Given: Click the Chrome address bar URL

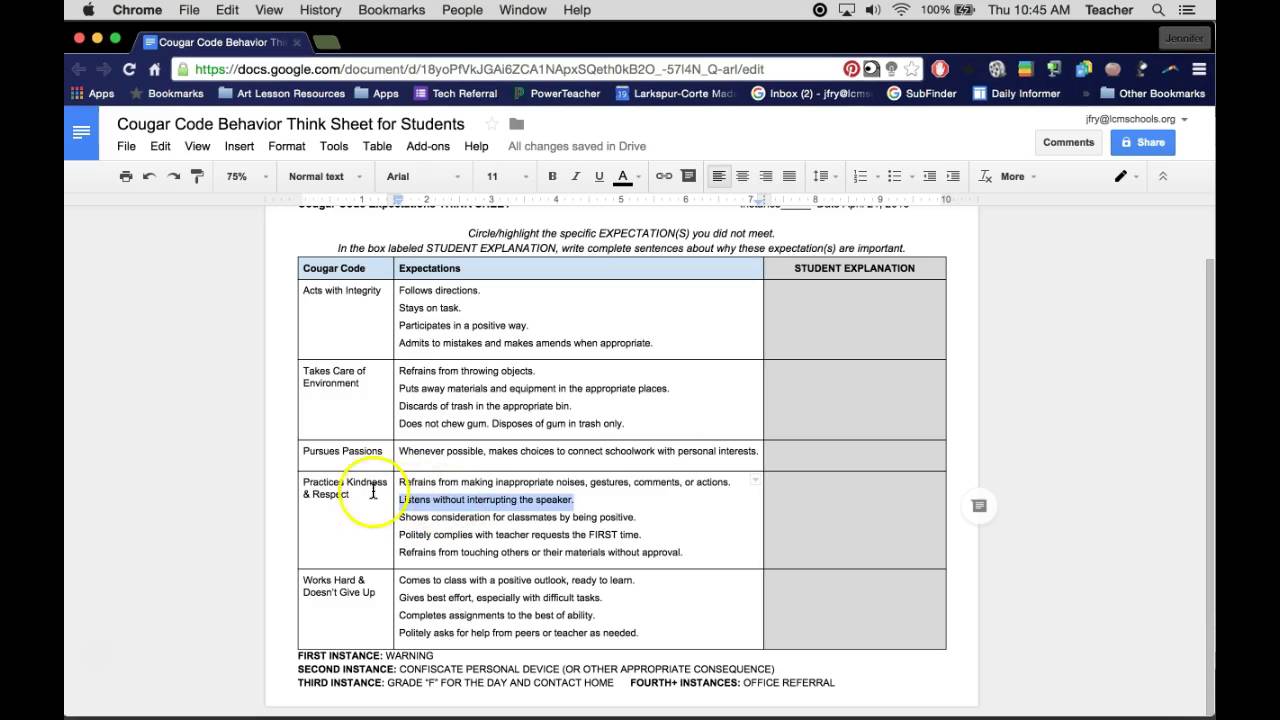Looking at the screenshot, I should [480, 69].
